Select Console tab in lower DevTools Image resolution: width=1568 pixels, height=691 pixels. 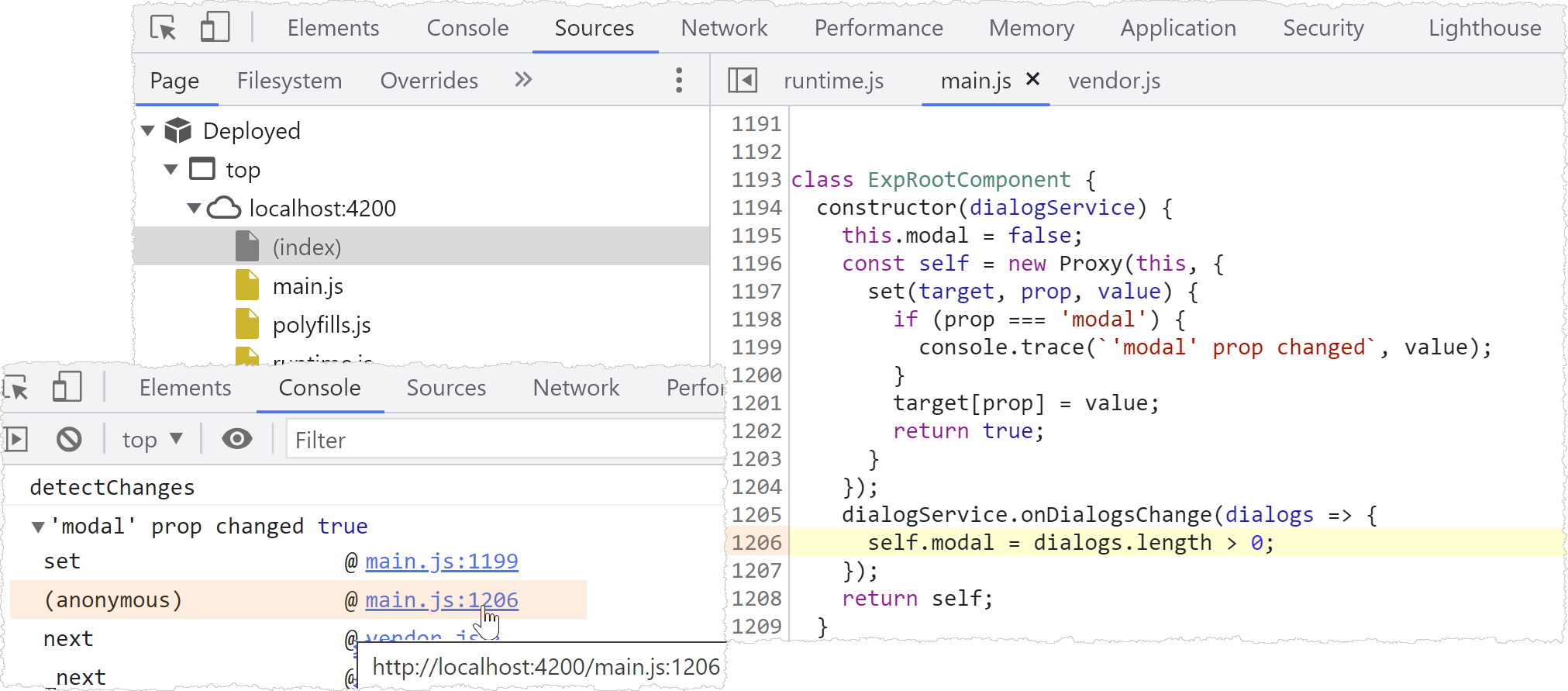319,388
